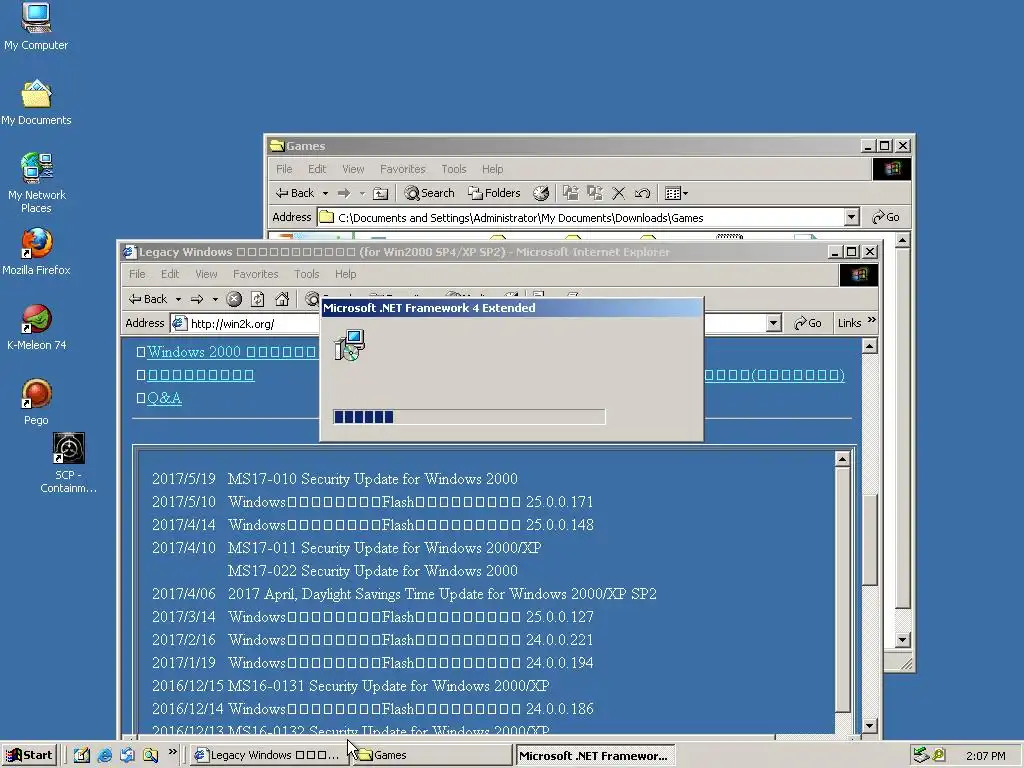Screen dimensions: 1024x768
Task: Click the Delete X icon in Games toolbar
Action: click(618, 193)
